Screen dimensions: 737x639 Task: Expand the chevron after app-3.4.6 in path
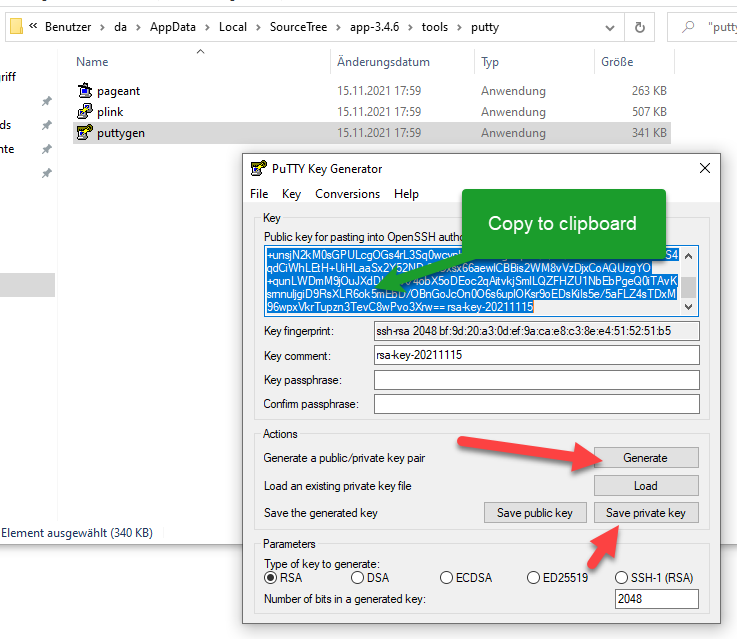click(x=410, y=27)
